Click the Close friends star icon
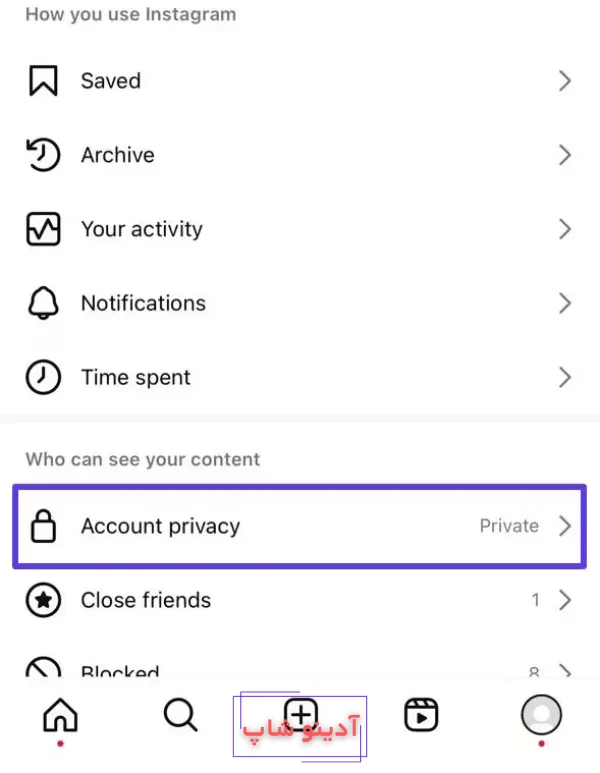 (43, 600)
